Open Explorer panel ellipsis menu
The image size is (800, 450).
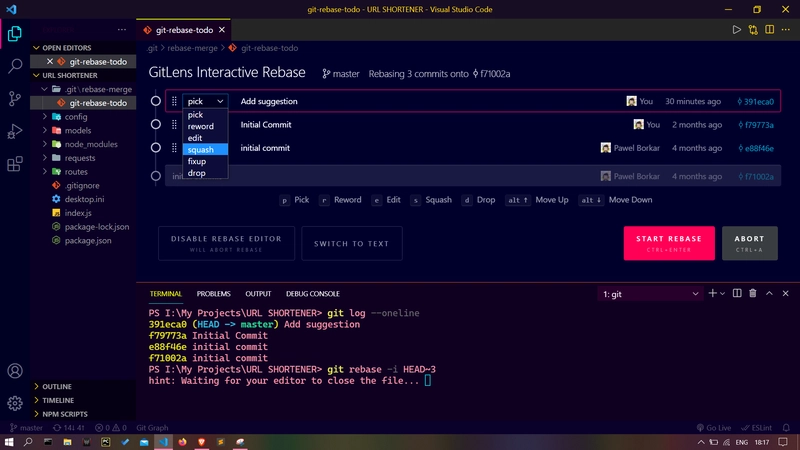pos(121,30)
